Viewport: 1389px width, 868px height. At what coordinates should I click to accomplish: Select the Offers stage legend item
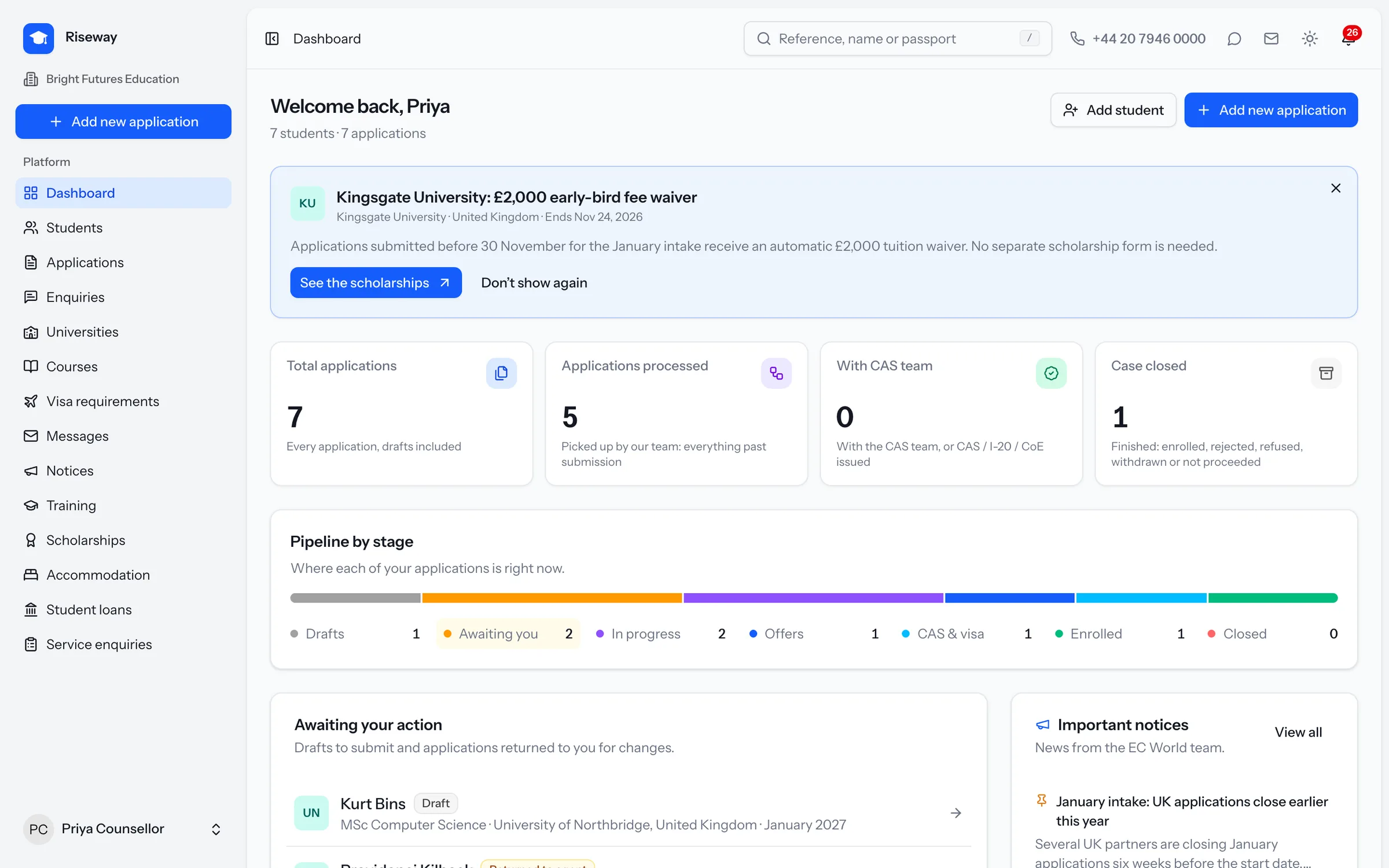pyautogui.click(x=814, y=634)
